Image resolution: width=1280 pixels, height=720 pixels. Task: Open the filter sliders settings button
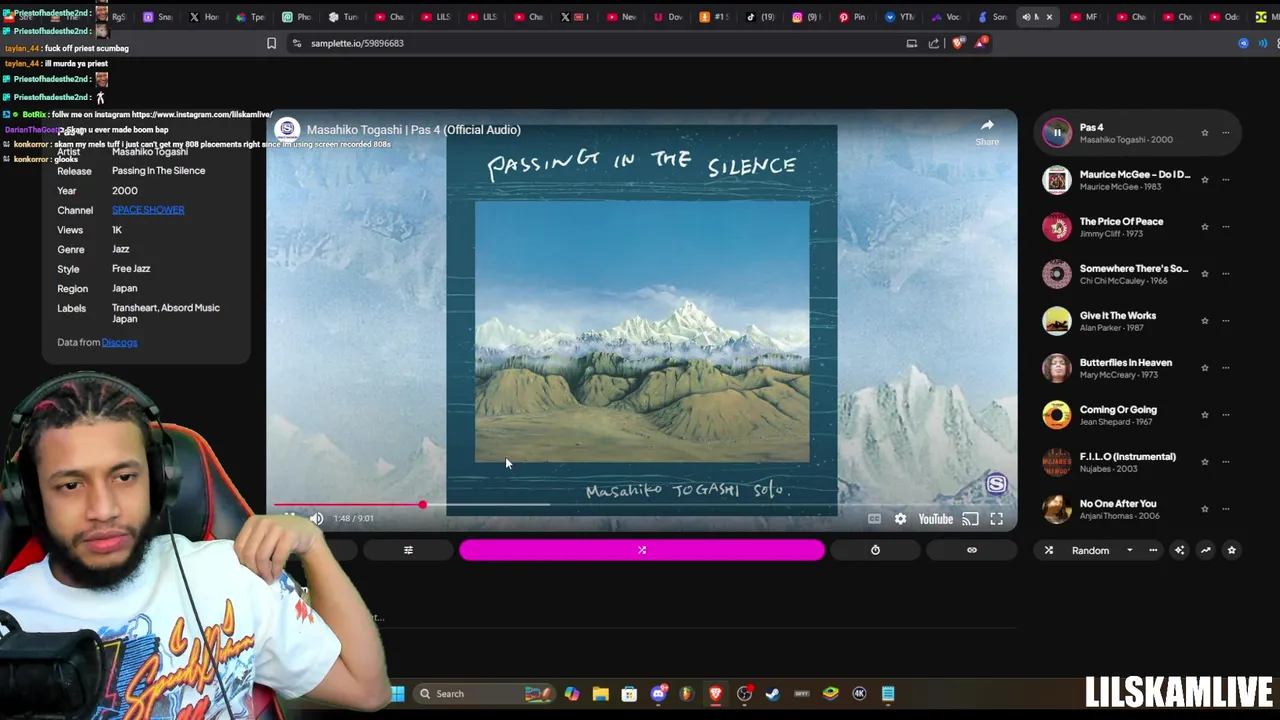[x=408, y=550]
